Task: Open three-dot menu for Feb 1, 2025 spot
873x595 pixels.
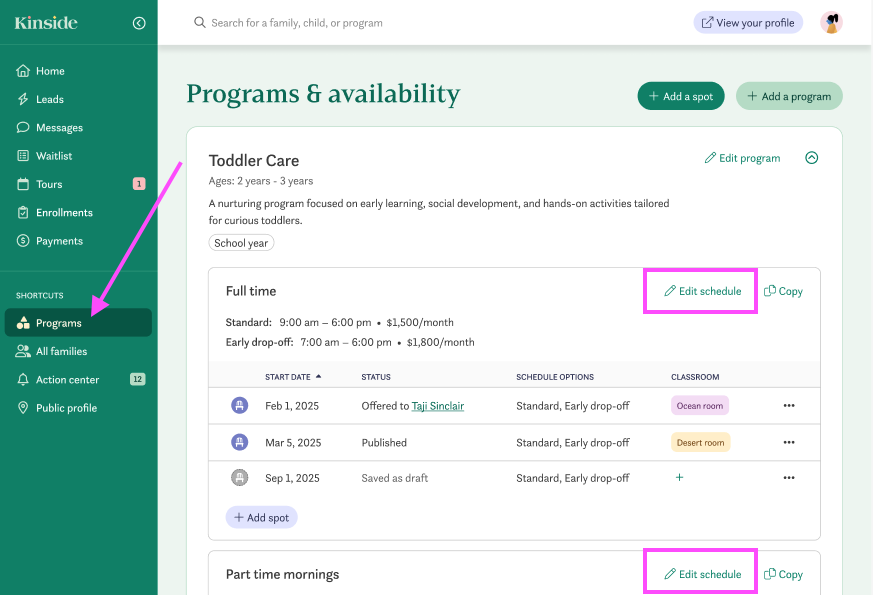Action: (x=789, y=406)
